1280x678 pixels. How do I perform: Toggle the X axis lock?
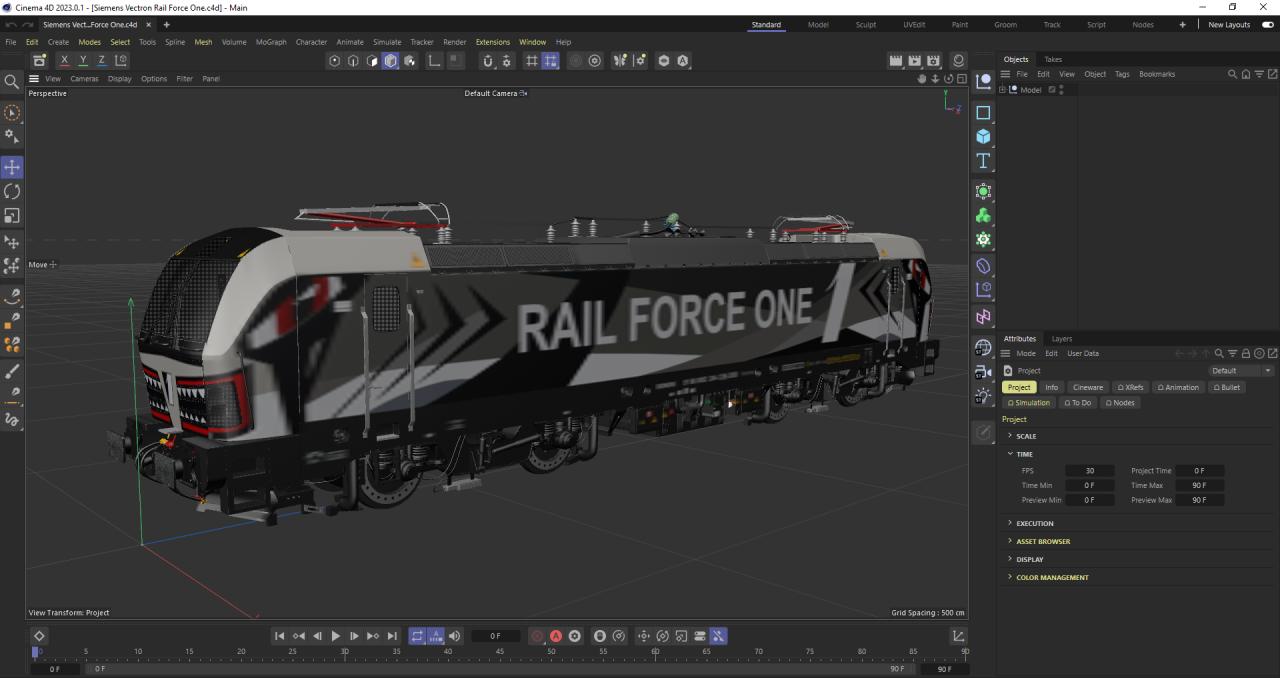click(64, 61)
